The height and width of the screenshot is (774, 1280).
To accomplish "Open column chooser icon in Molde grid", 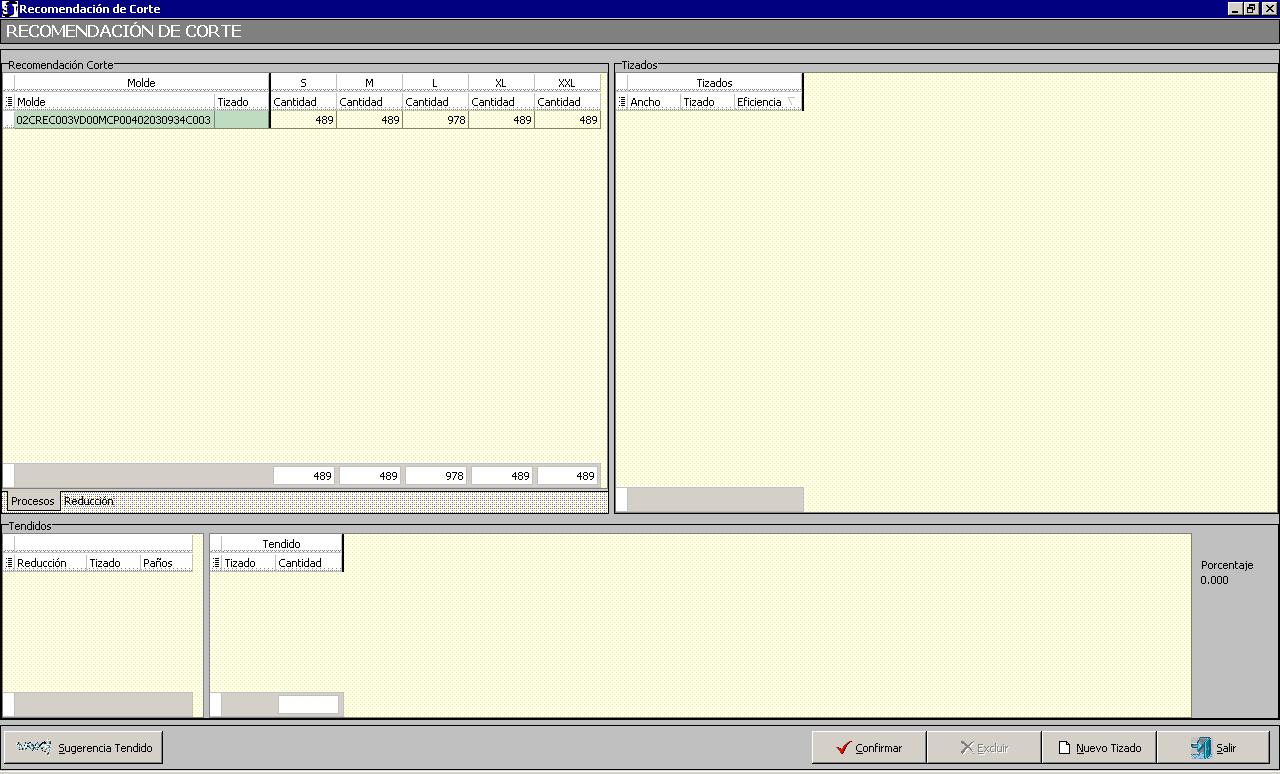I will click(x=9, y=102).
